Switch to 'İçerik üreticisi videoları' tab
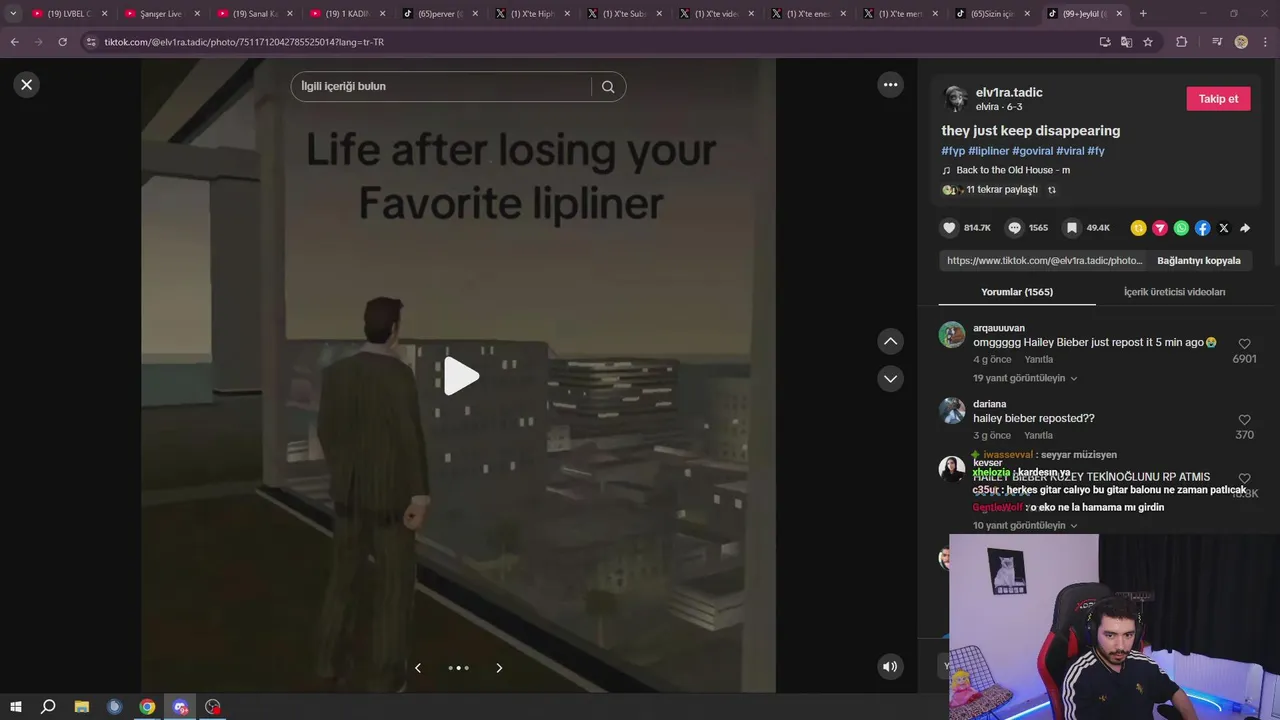The image size is (1280, 720). [1174, 292]
